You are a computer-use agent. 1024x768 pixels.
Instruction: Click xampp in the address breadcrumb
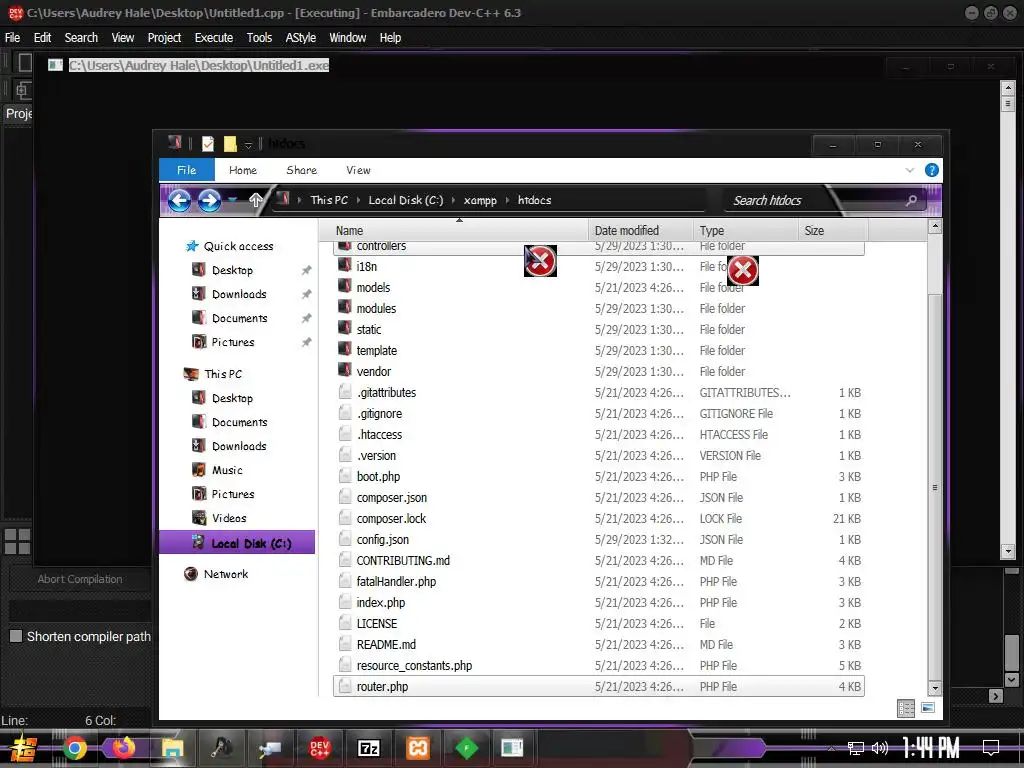tap(480, 200)
